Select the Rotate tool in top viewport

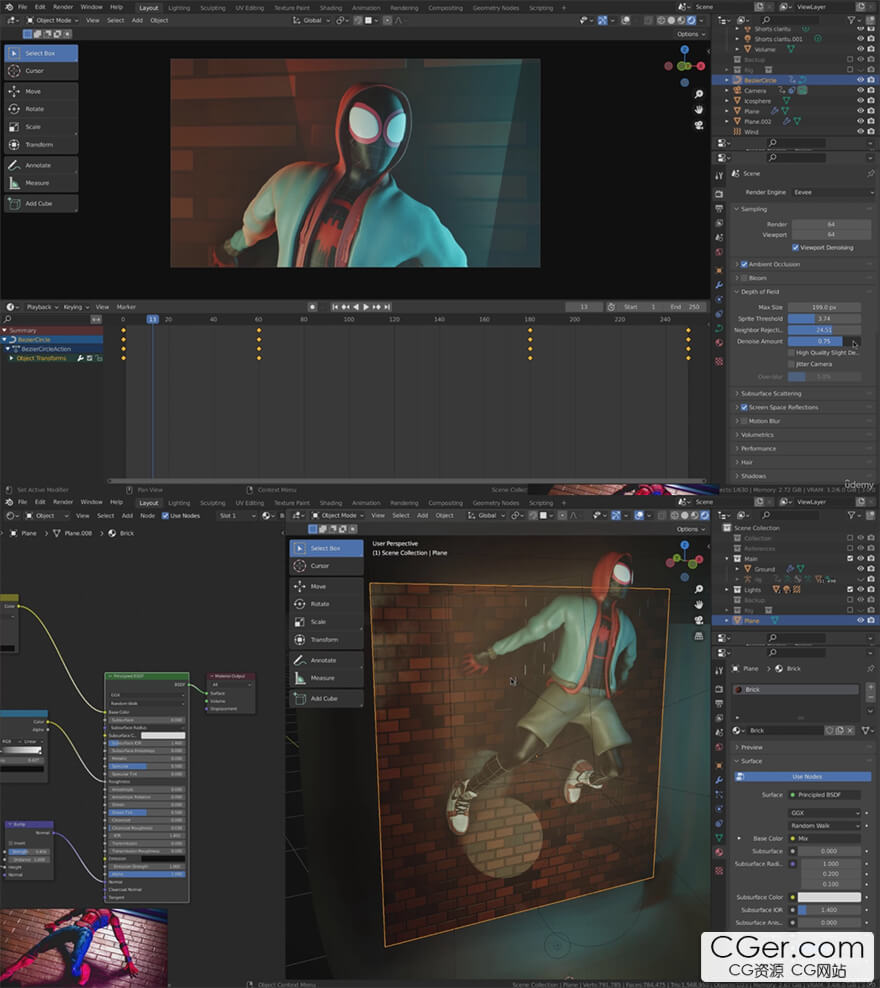click(x=41, y=109)
